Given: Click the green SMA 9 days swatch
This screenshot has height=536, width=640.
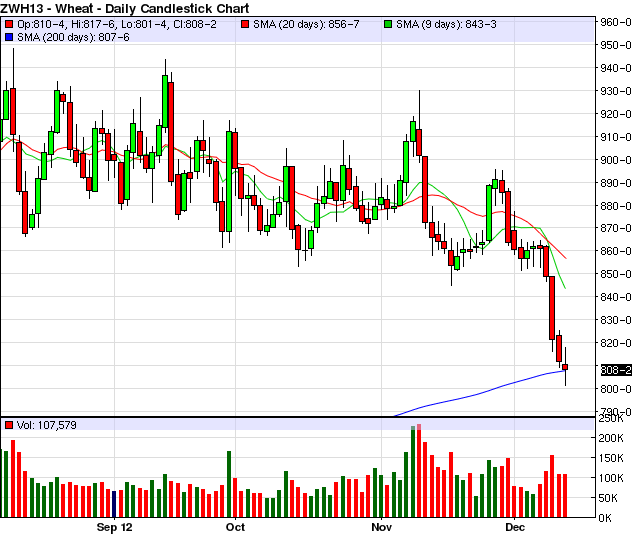Looking at the screenshot, I should [x=388, y=24].
